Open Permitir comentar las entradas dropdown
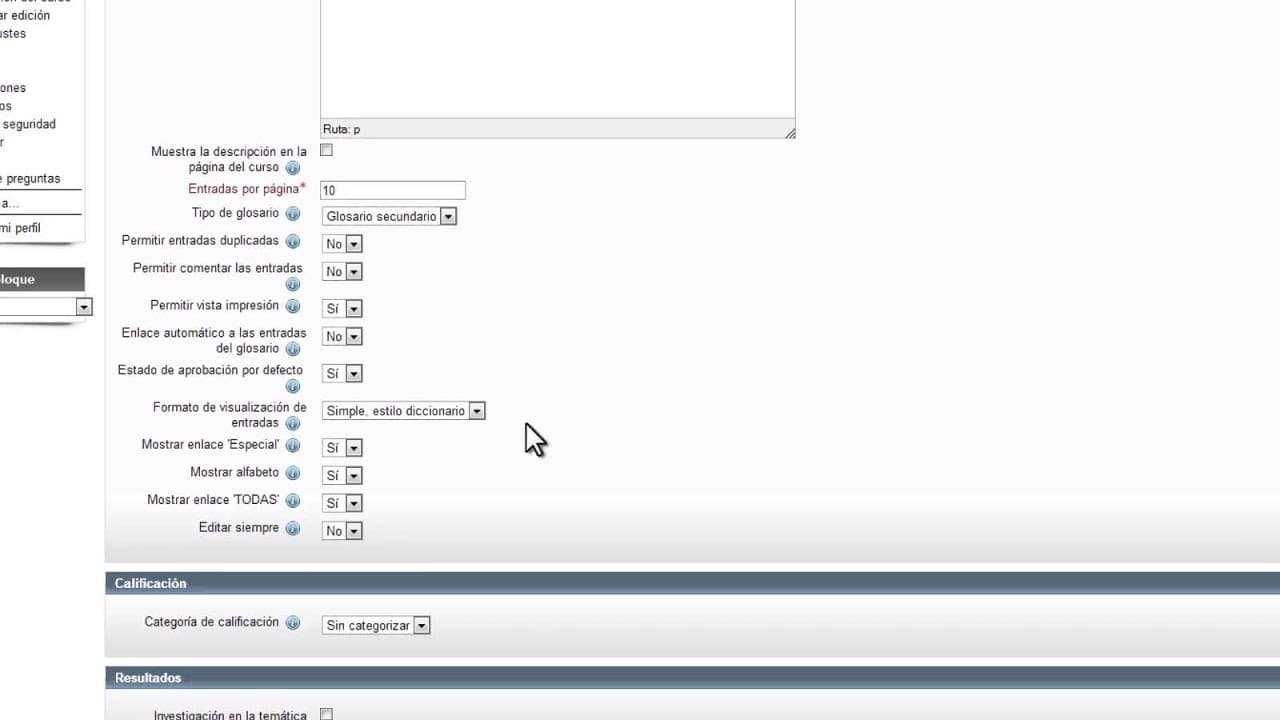1280x720 pixels. [x=342, y=272]
